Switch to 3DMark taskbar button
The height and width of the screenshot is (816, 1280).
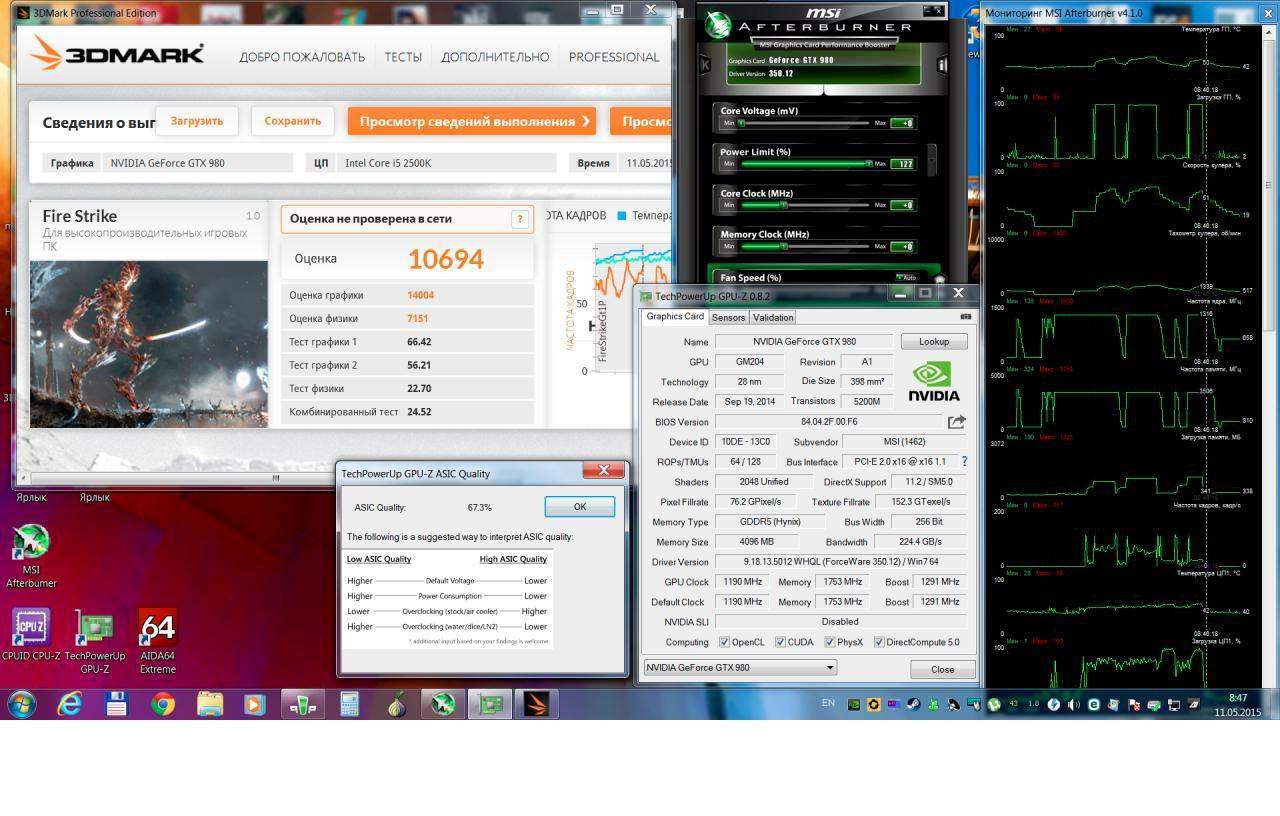[537, 704]
